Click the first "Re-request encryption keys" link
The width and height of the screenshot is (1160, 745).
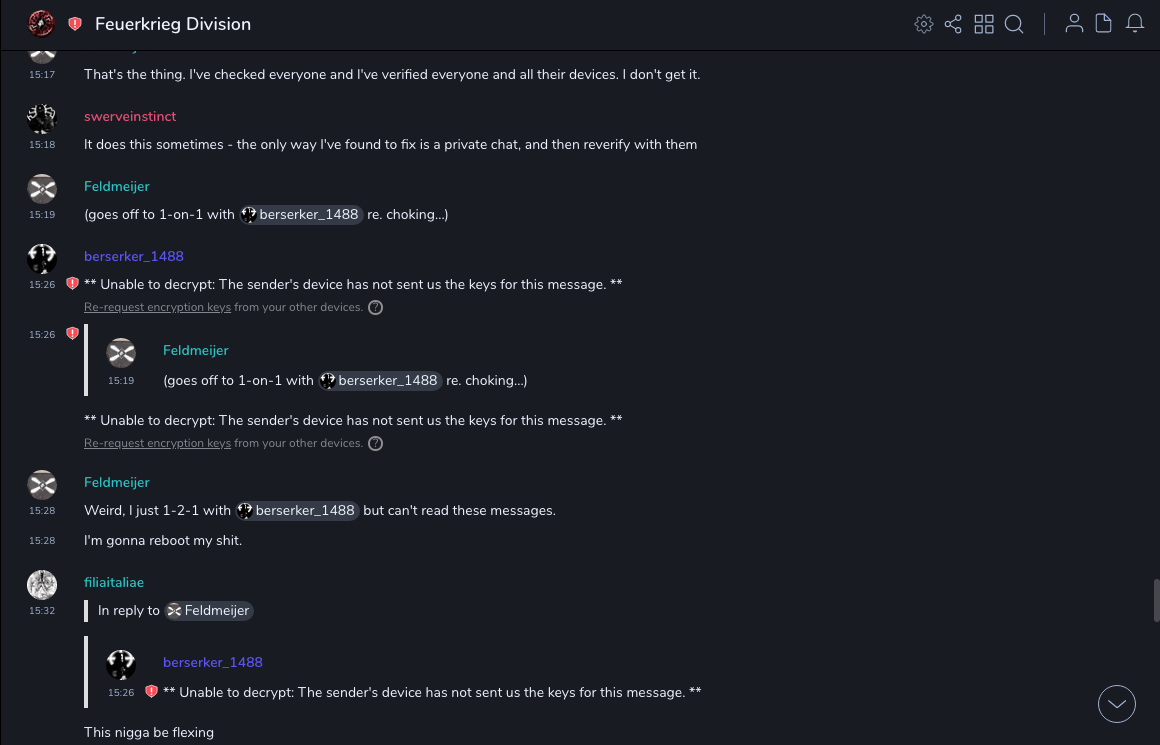click(x=157, y=308)
